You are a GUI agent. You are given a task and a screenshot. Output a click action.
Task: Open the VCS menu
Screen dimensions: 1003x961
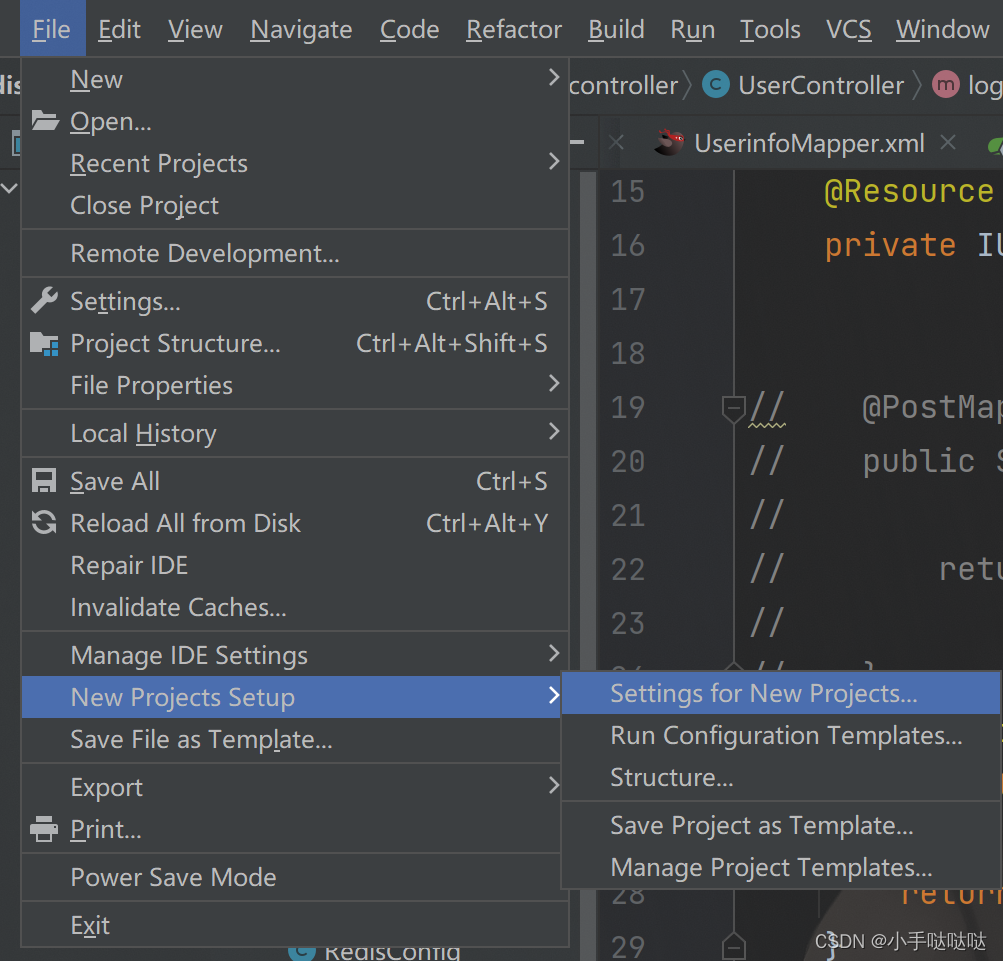tap(848, 29)
